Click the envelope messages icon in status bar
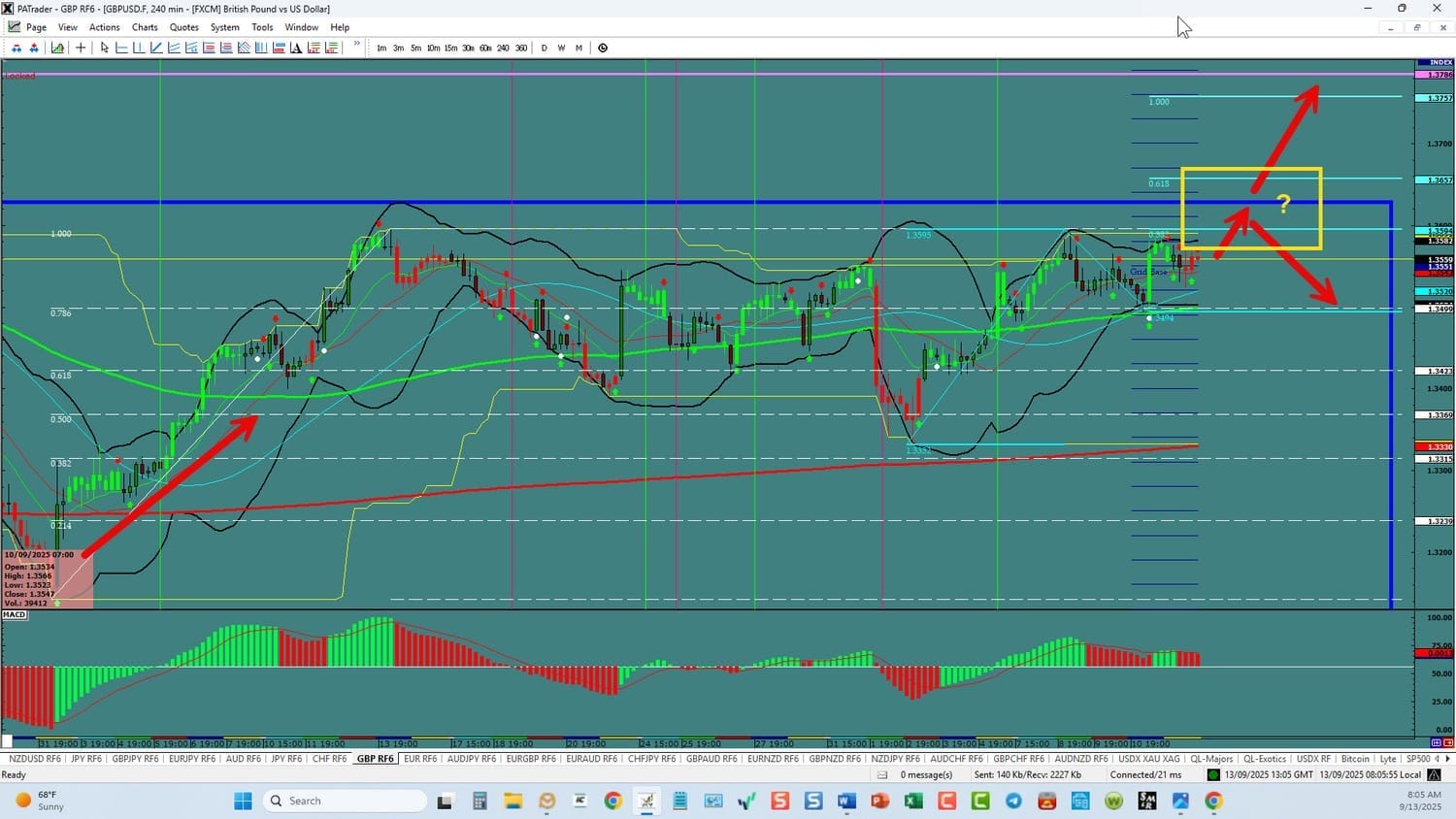This screenshot has height=819, width=1456. (x=882, y=774)
